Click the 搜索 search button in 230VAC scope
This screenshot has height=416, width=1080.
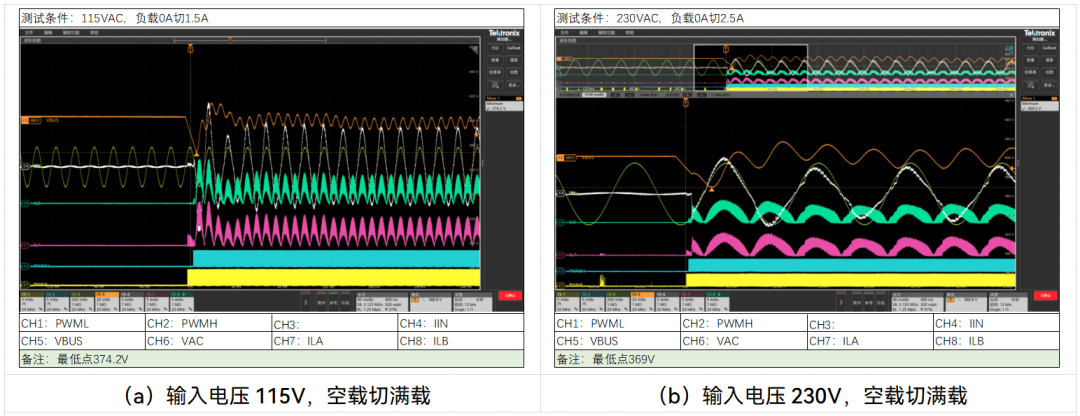(x=1049, y=60)
